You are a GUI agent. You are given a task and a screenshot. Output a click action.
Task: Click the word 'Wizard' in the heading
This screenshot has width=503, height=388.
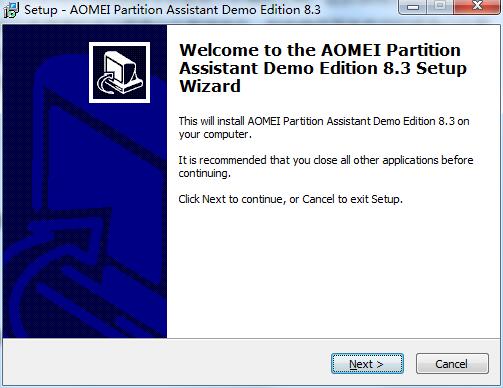click(210, 86)
